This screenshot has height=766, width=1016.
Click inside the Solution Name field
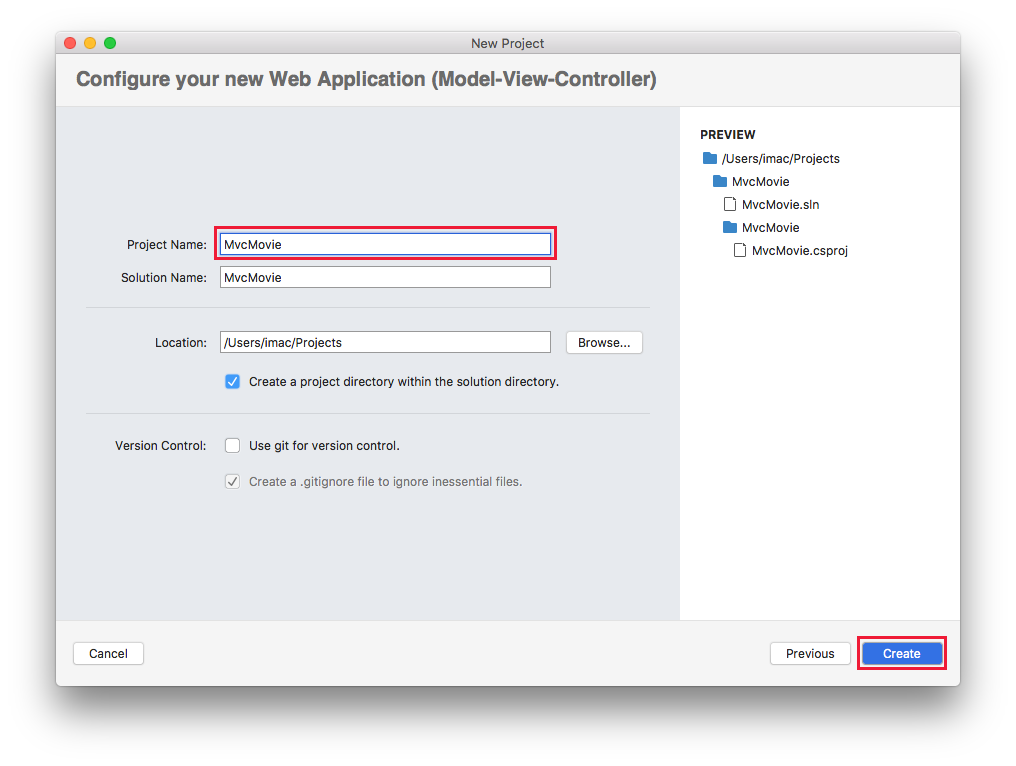pos(385,277)
